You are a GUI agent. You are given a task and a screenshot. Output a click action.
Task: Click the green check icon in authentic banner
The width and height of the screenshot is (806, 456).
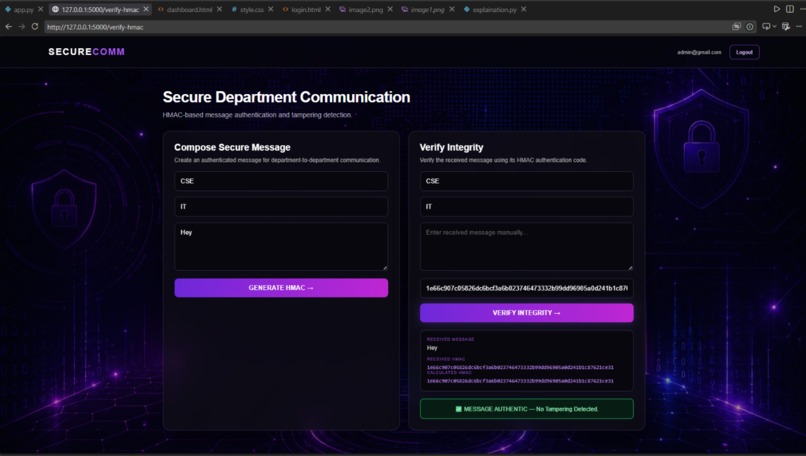(x=459, y=409)
